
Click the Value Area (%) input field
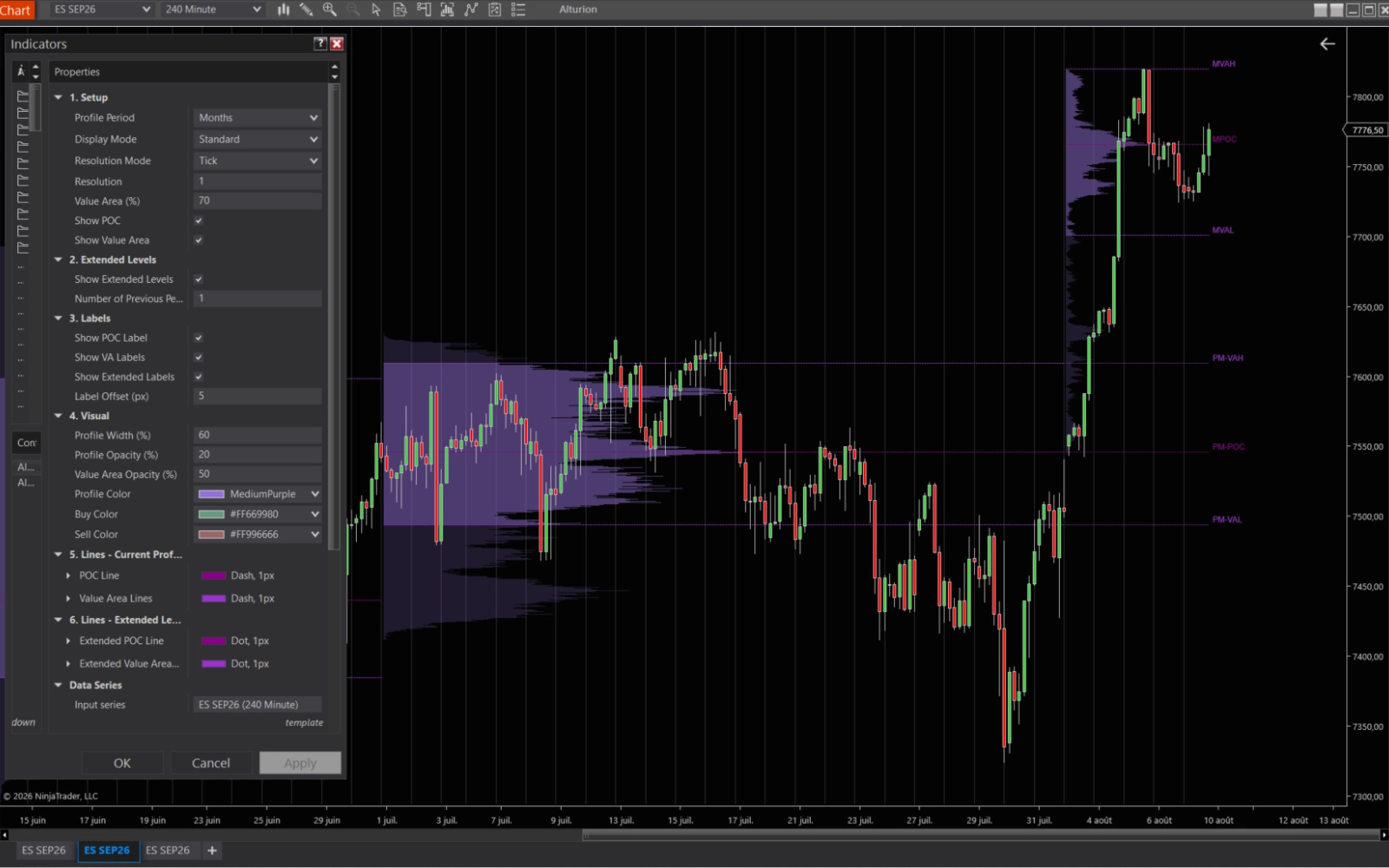(258, 201)
